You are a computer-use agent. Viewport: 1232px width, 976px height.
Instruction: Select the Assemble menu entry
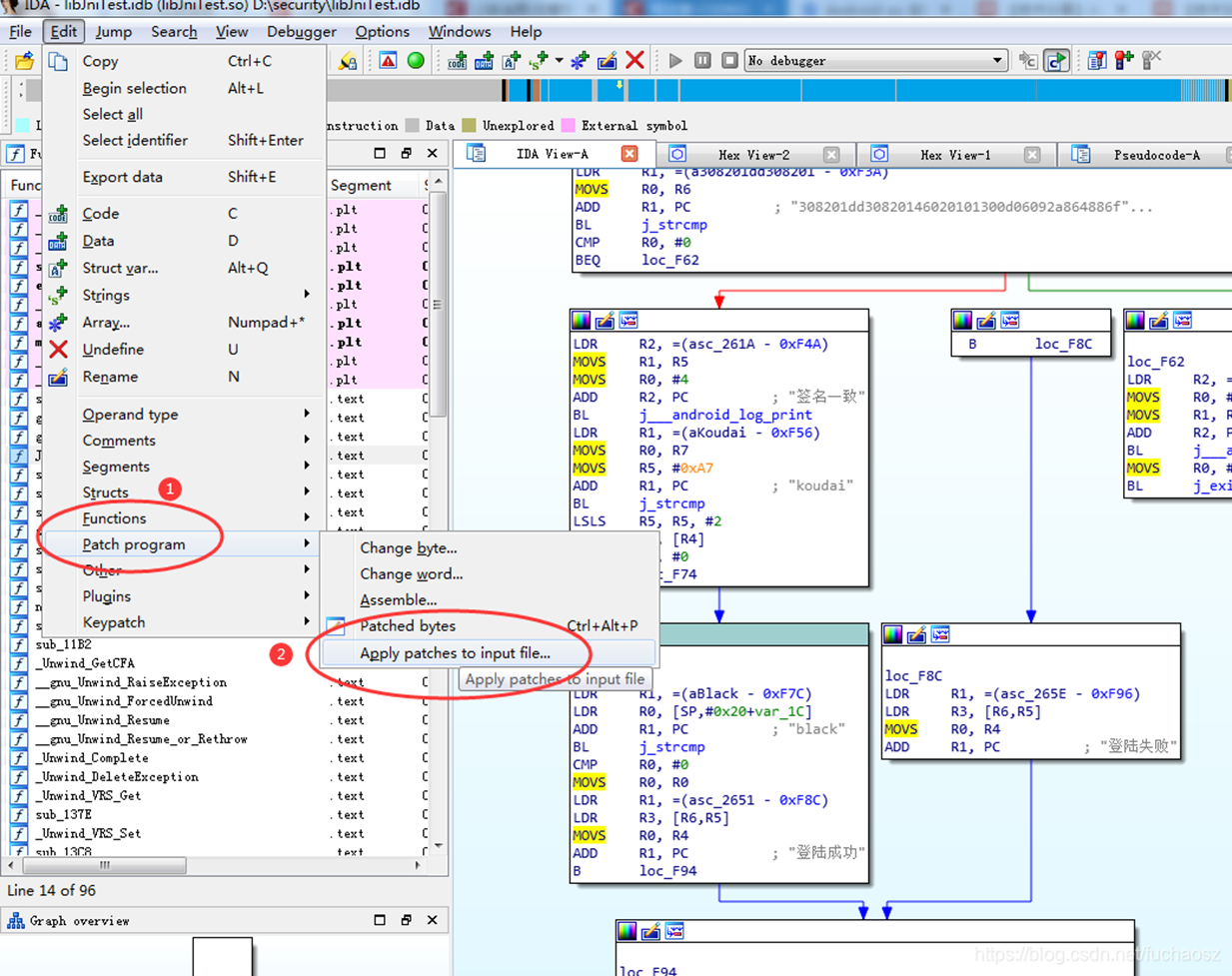point(398,599)
